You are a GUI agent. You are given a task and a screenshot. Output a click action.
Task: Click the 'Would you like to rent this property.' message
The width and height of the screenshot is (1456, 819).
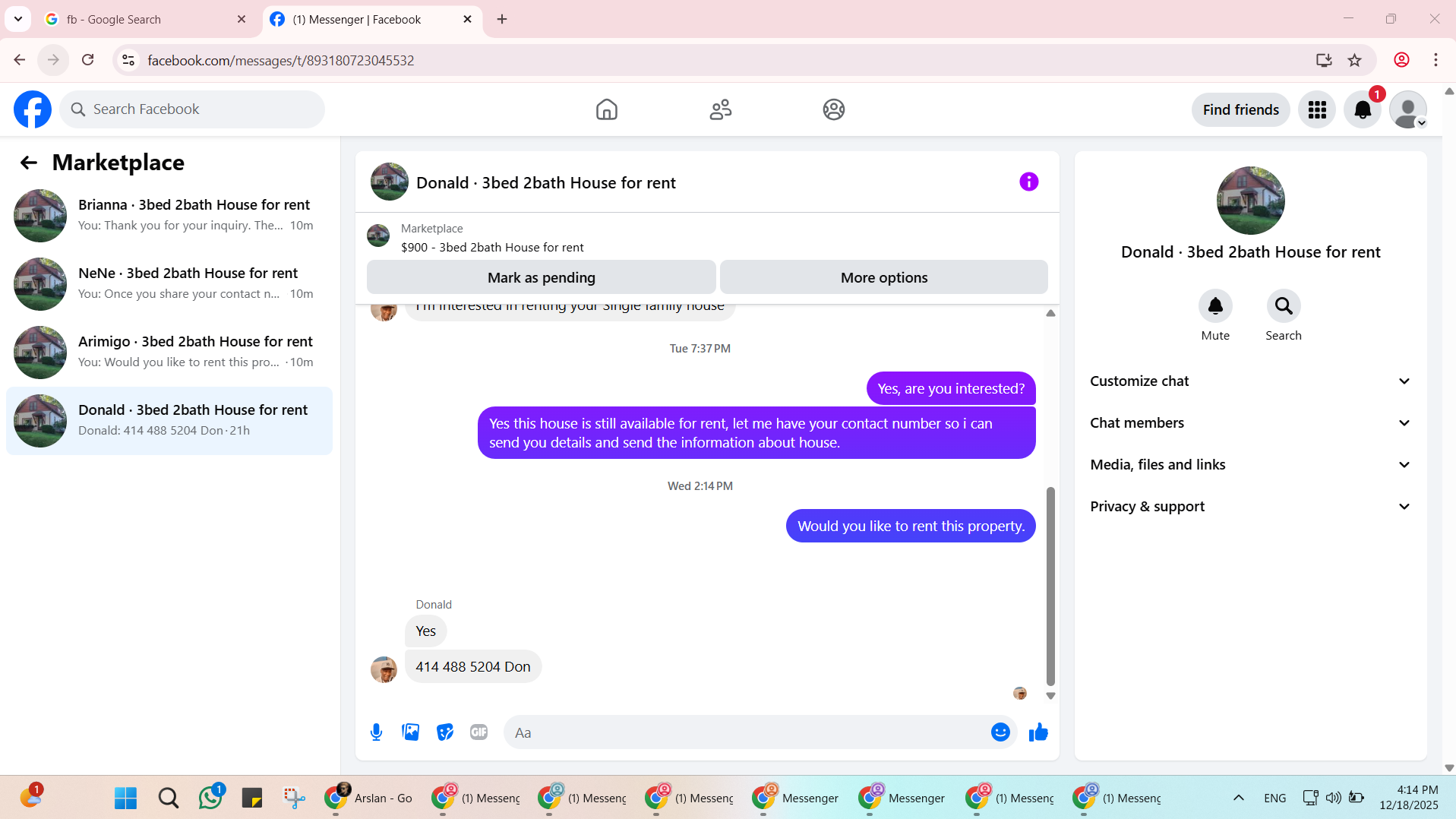[x=911, y=526]
